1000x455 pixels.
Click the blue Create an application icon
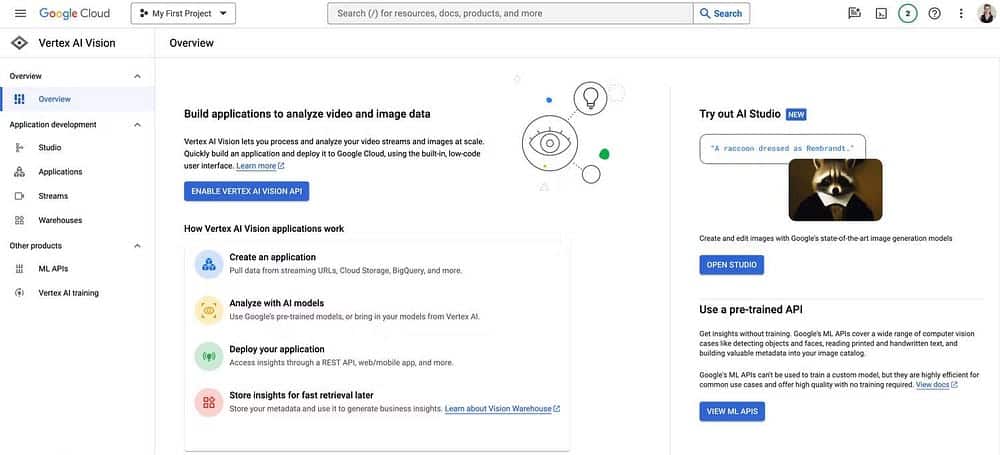tap(209, 264)
